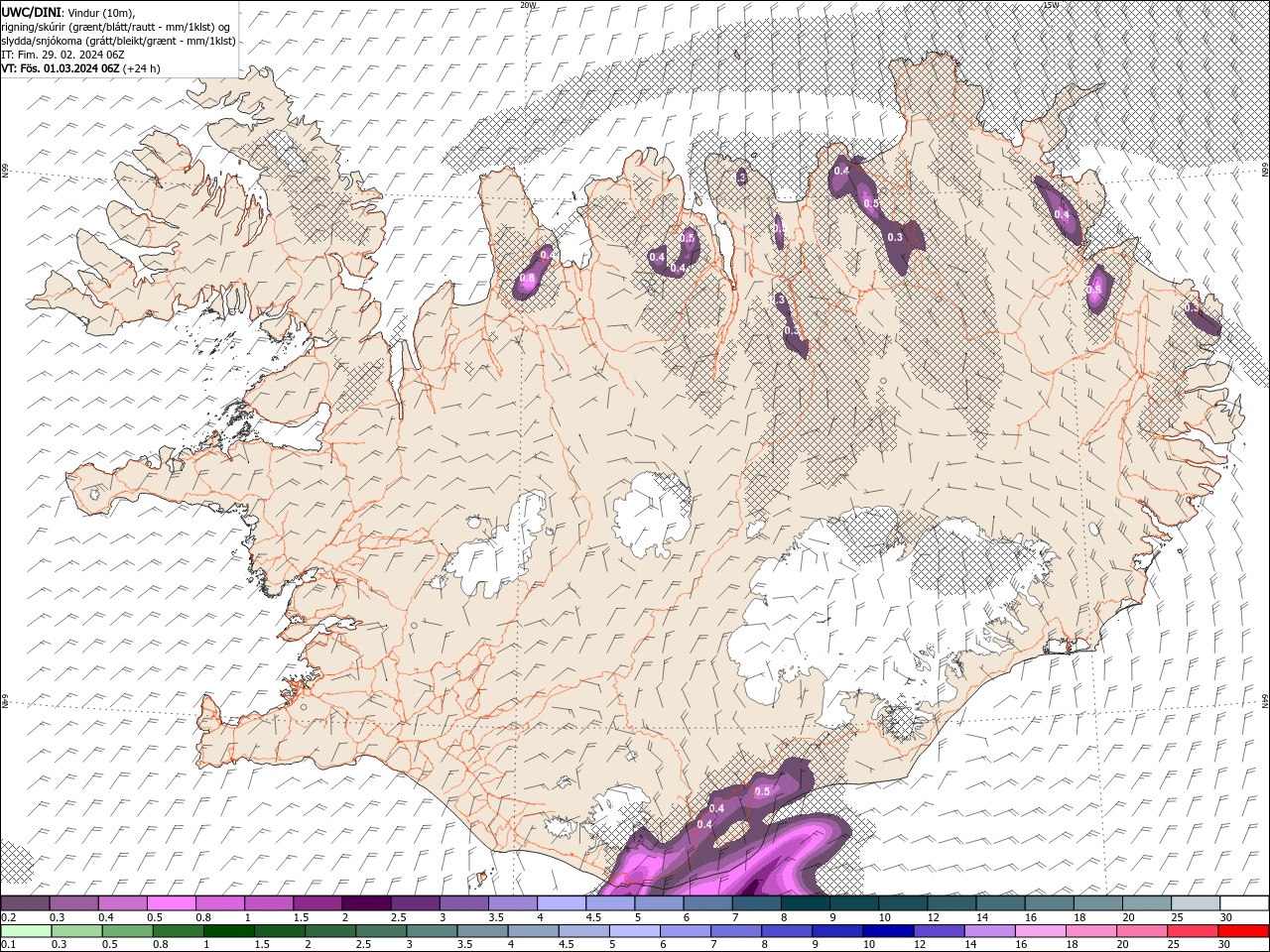The width and height of the screenshot is (1270, 952).
Task: Click the light green 0.1 rain legend swatch
Action: tap(26, 931)
